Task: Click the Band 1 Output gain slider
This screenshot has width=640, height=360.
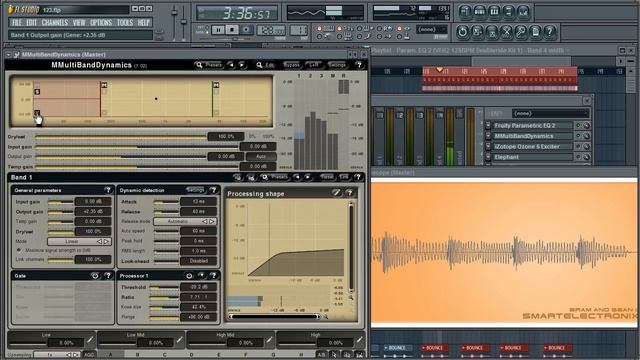Action: click(x=60, y=212)
